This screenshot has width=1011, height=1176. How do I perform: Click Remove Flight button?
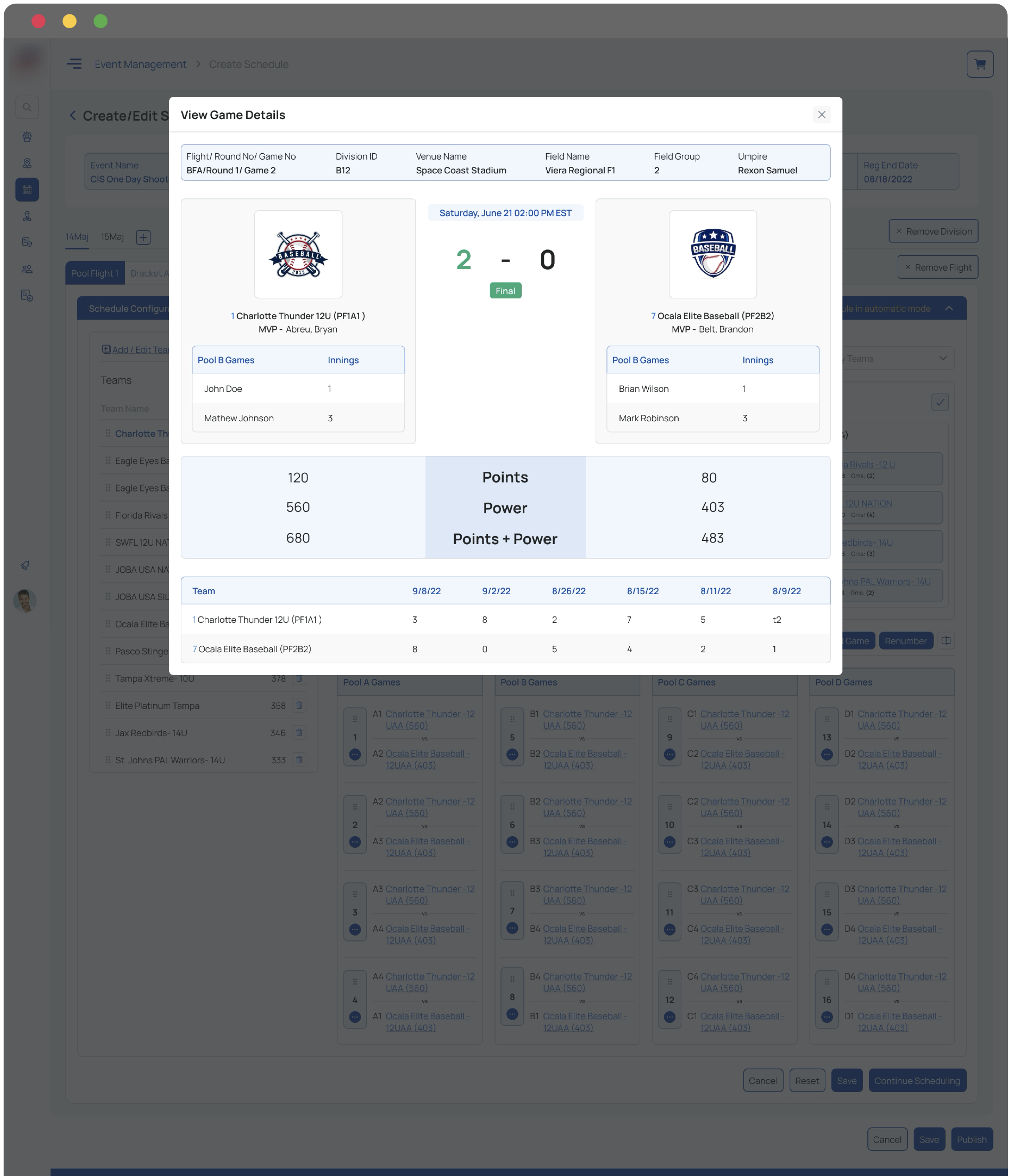point(937,267)
